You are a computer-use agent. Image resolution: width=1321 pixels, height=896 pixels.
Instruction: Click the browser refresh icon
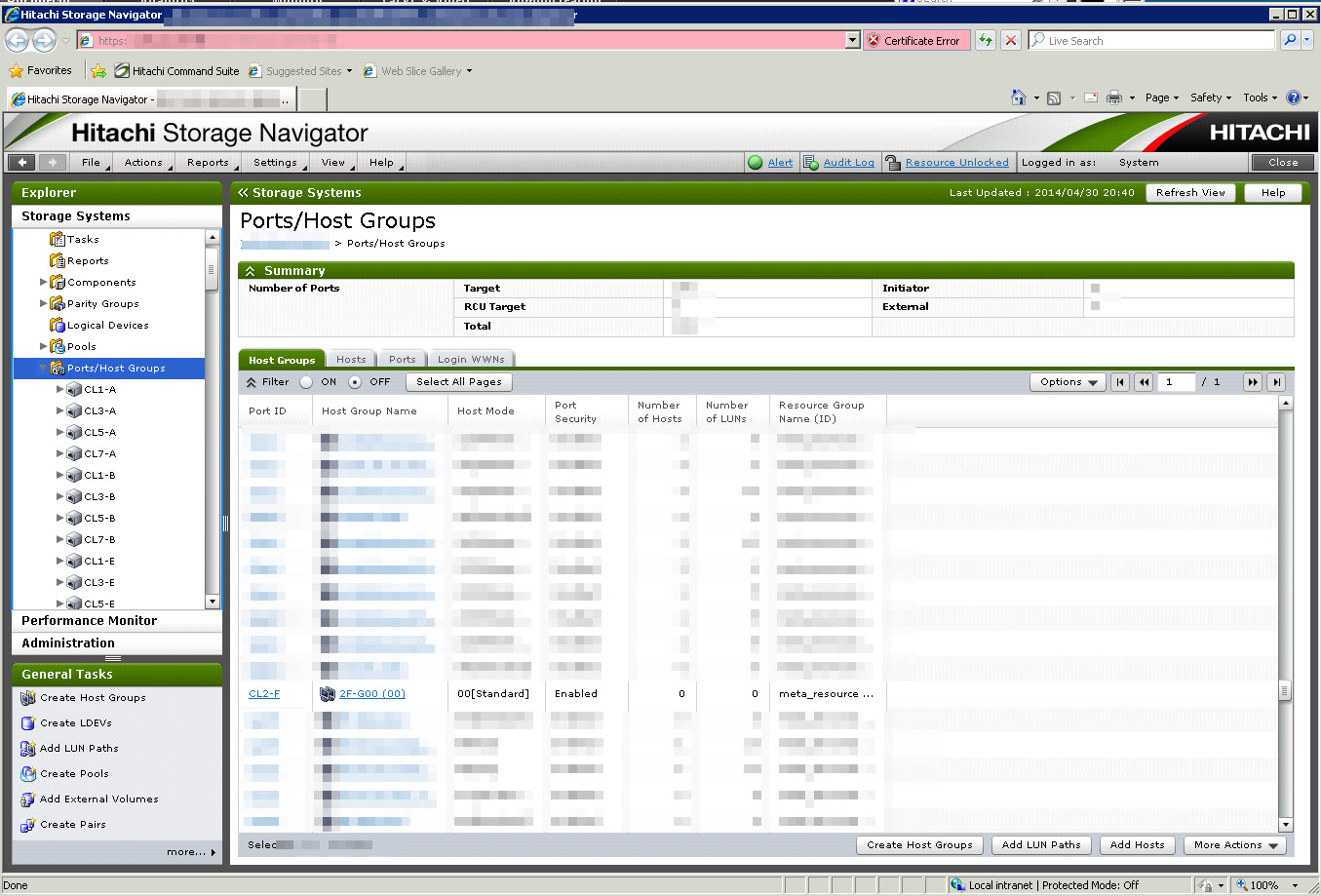(986, 41)
